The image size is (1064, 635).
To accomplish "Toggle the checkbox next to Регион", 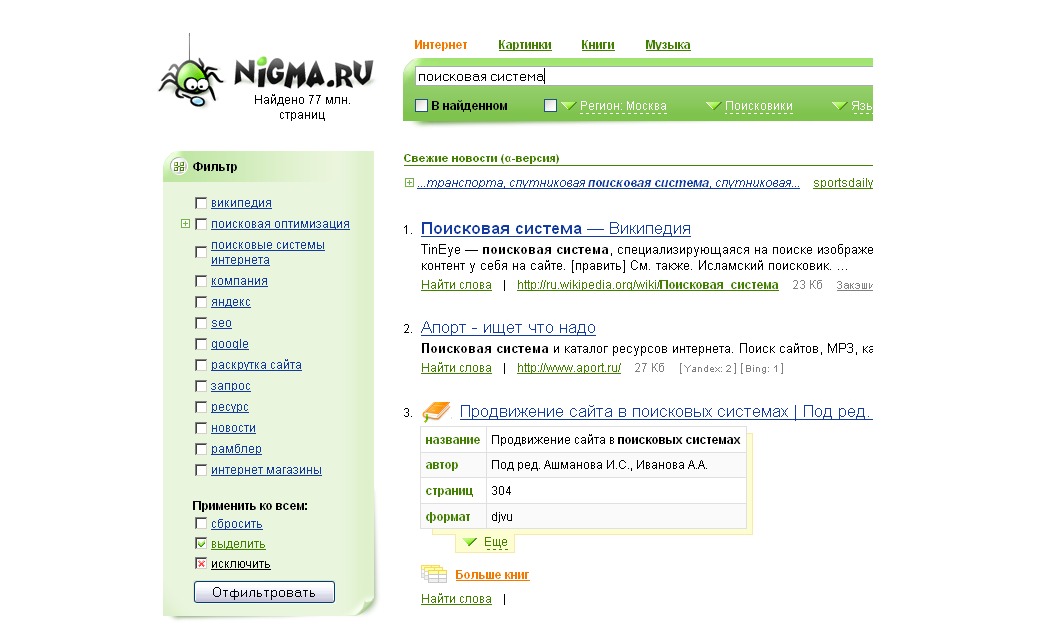I will pos(550,106).
